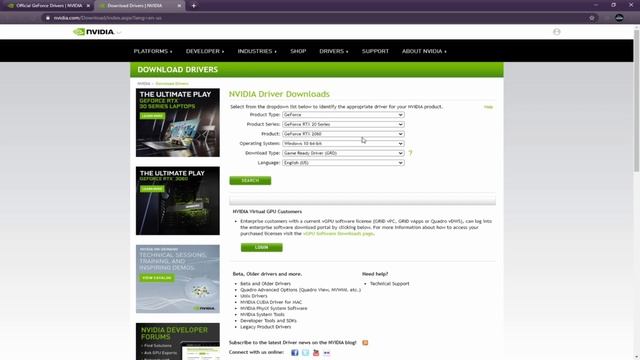Image resolution: width=640 pixels, height=360 pixels.
Task: Open the About NVIDIA menu
Action: tap(424, 51)
